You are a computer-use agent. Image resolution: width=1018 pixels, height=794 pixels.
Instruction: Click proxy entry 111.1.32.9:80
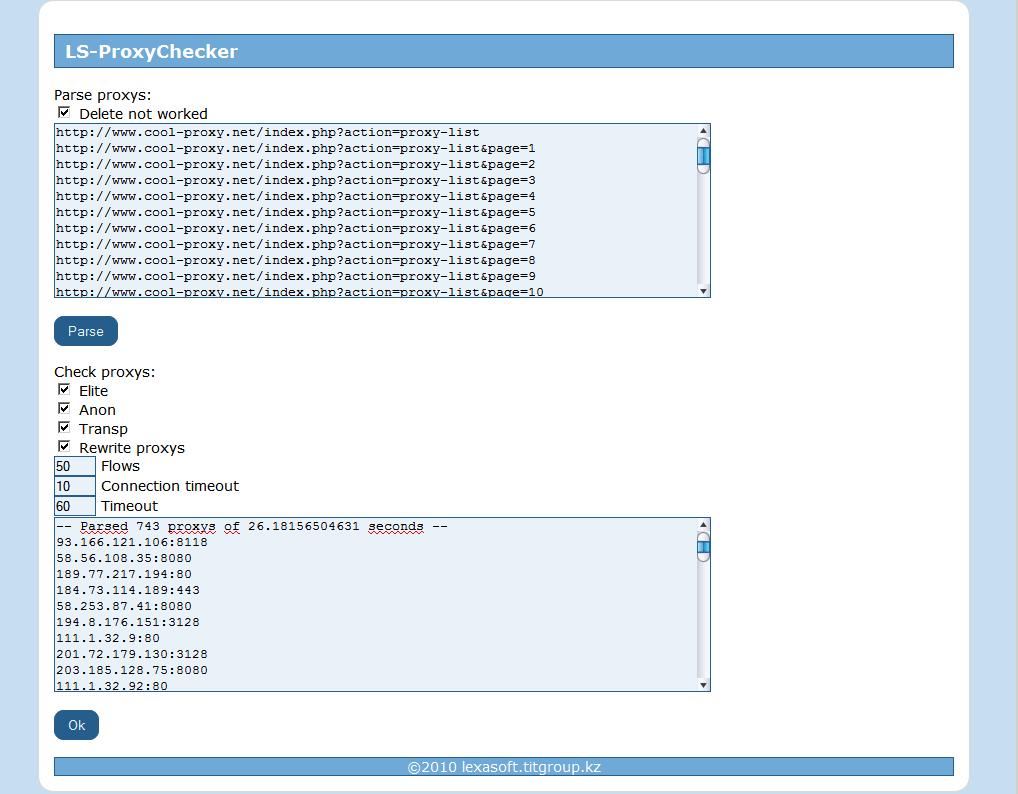(x=108, y=638)
